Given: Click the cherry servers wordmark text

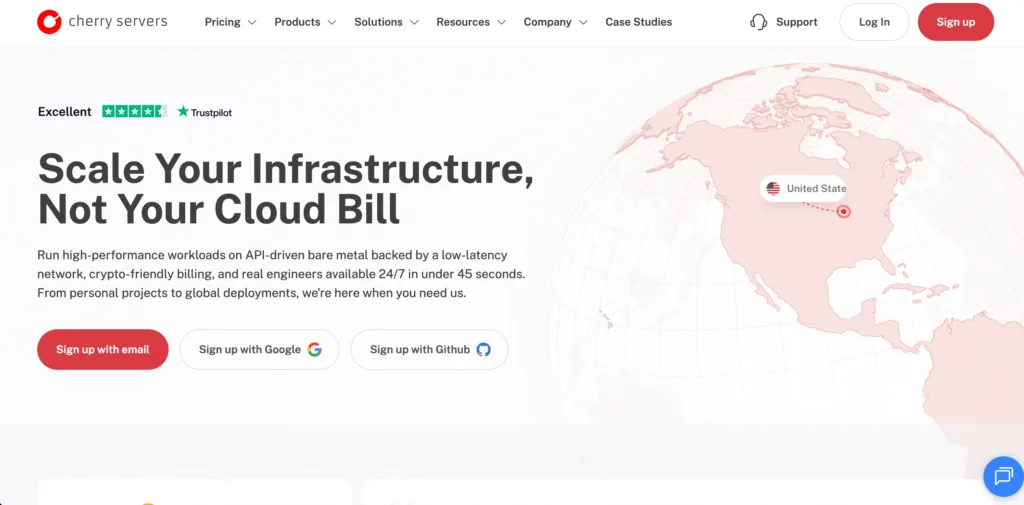Looking at the screenshot, I should click(x=118, y=22).
